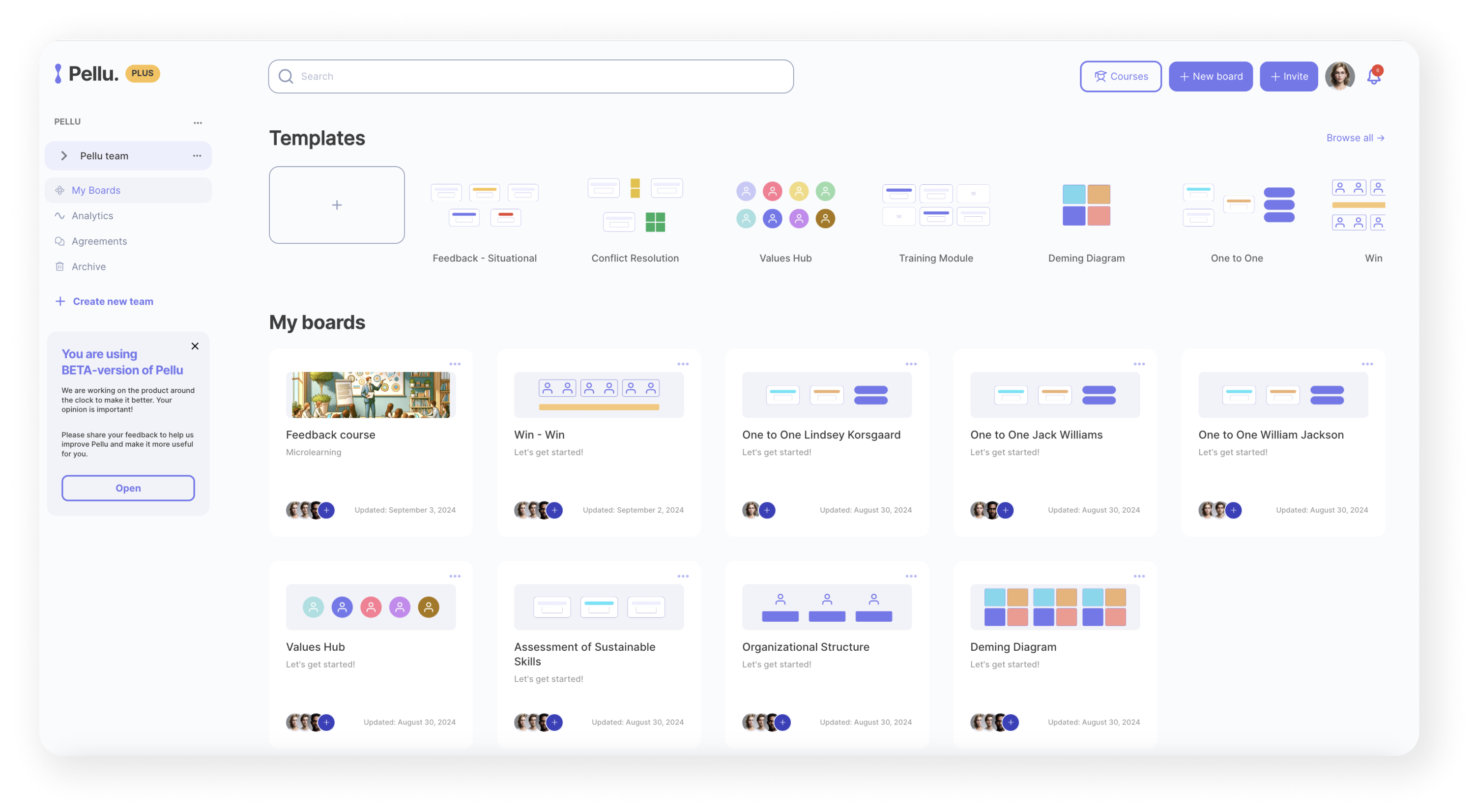Click the New board button
Screen dimensions: 1475x812
point(1211,76)
